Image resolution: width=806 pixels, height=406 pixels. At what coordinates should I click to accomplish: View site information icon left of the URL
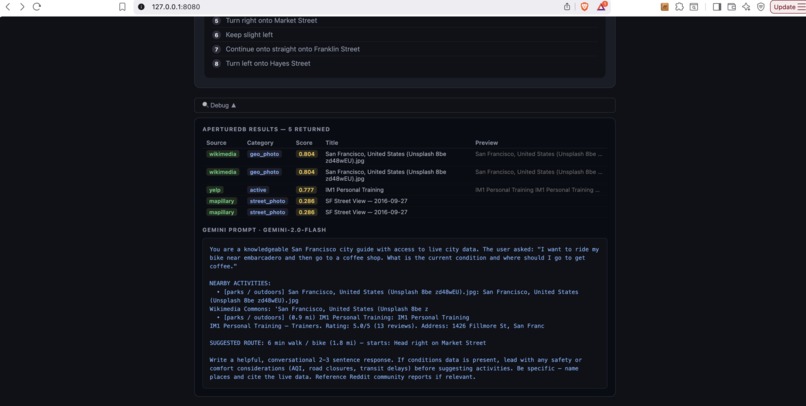point(141,7)
